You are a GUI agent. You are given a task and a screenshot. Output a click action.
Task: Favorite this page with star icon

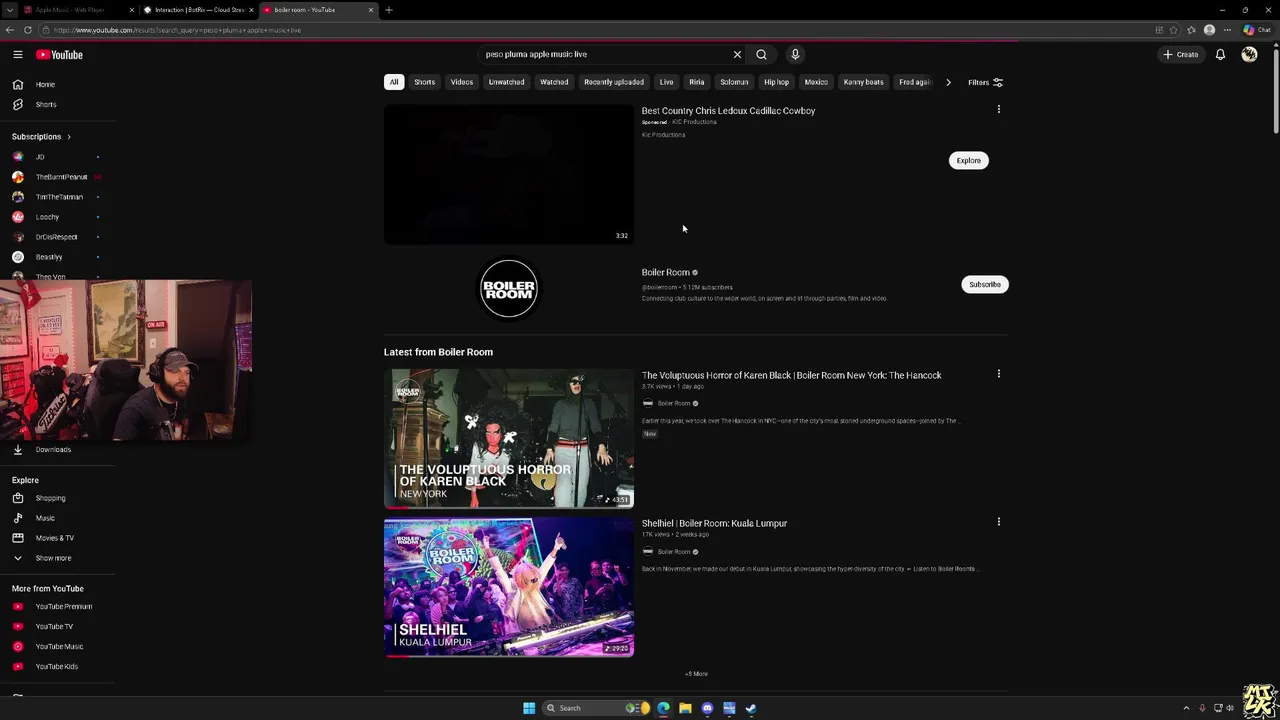click(x=1174, y=30)
